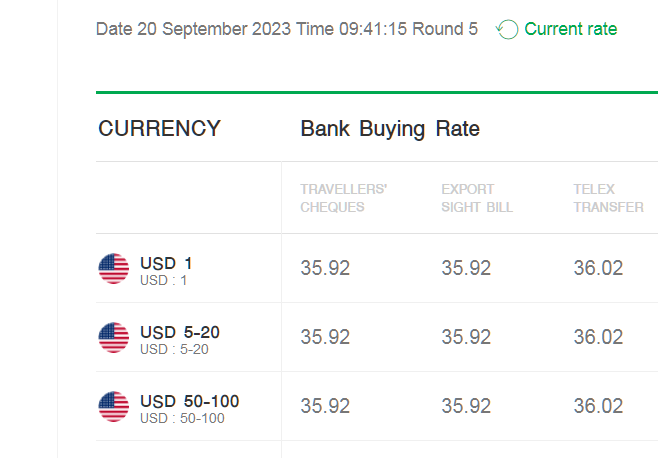The width and height of the screenshot is (658, 458).
Task: Click Telex Transfer rate for USD 1
Action: pyautogui.click(x=598, y=268)
